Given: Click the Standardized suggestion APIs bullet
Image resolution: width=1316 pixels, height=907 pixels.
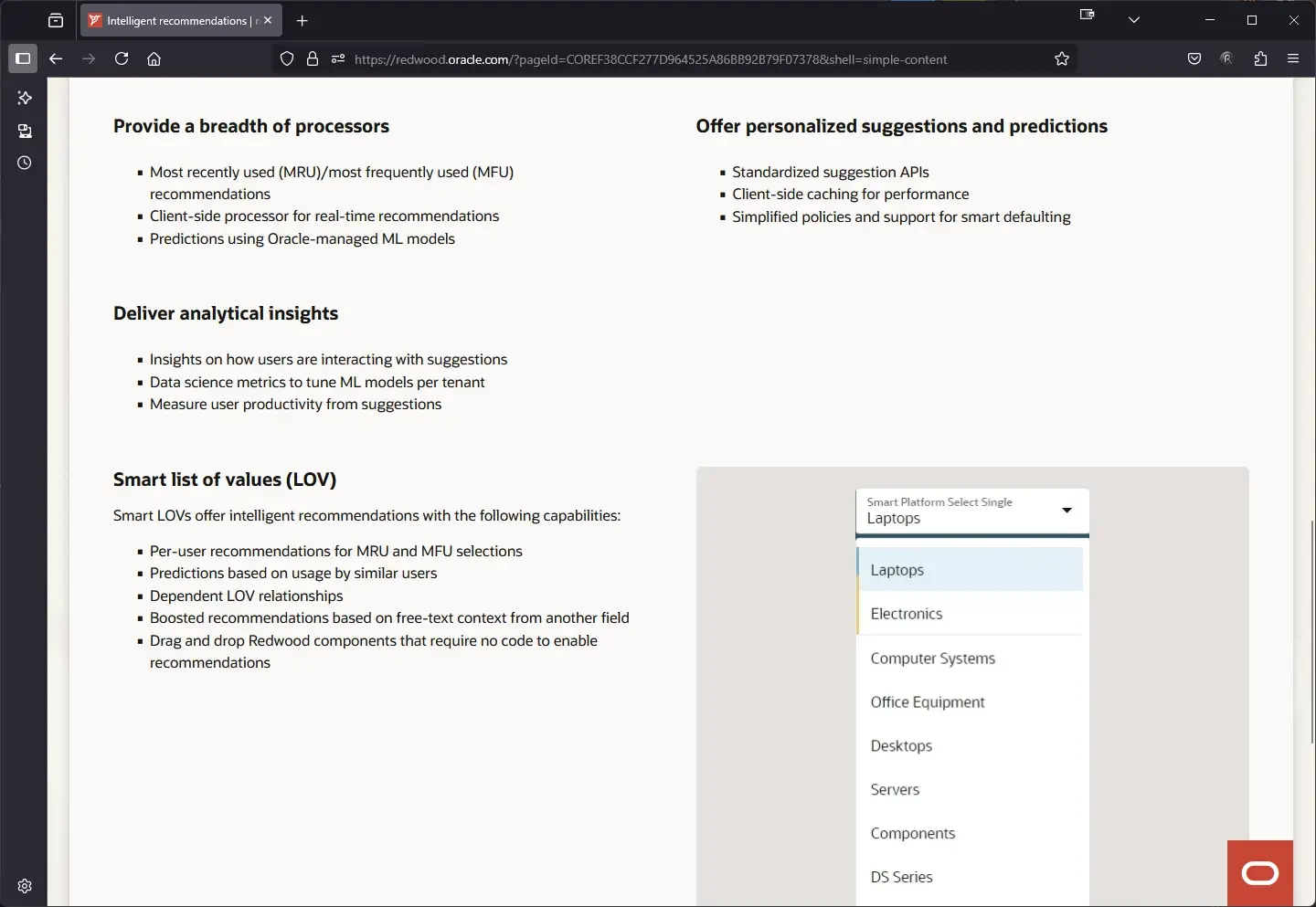Looking at the screenshot, I should (x=831, y=172).
